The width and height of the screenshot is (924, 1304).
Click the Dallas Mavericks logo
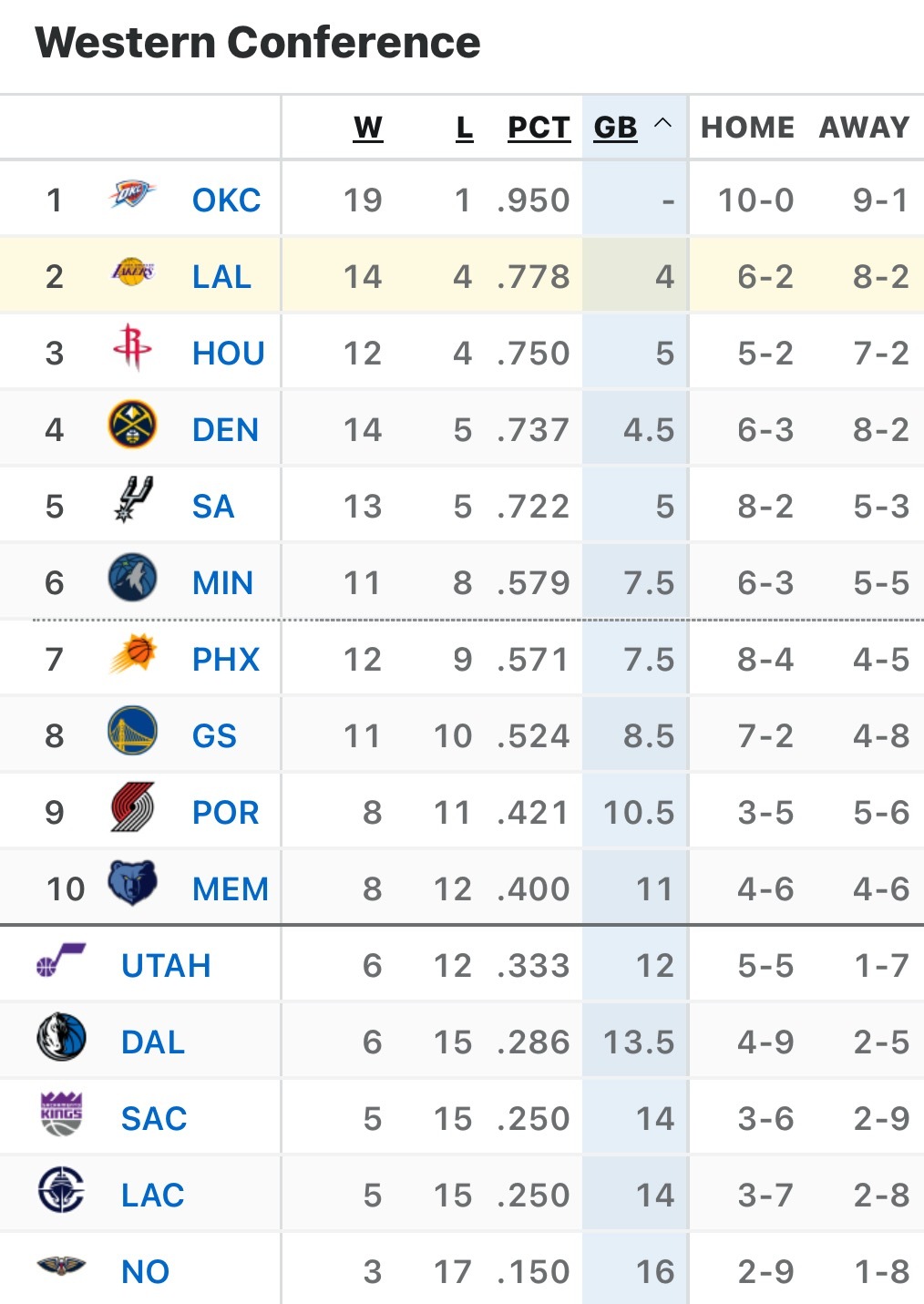pyautogui.click(x=62, y=1037)
